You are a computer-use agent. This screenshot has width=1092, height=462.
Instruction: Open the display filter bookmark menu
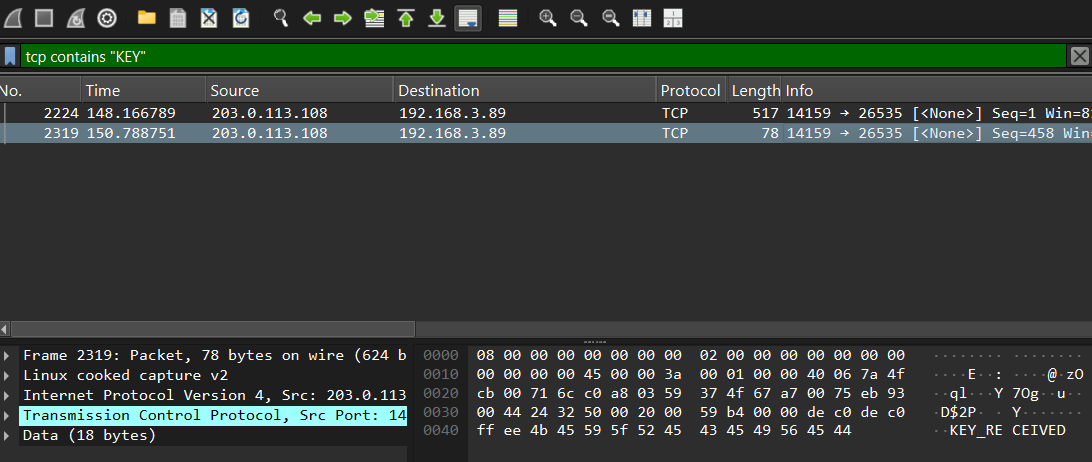pyautogui.click(x=10, y=56)
